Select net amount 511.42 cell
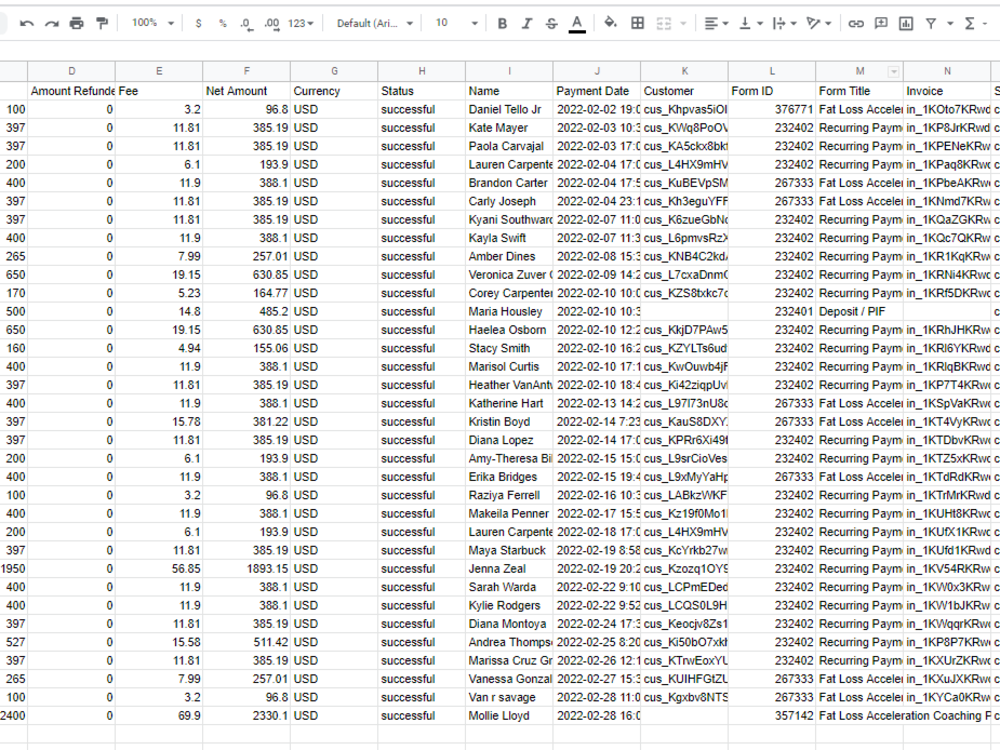 coord(247,642)
